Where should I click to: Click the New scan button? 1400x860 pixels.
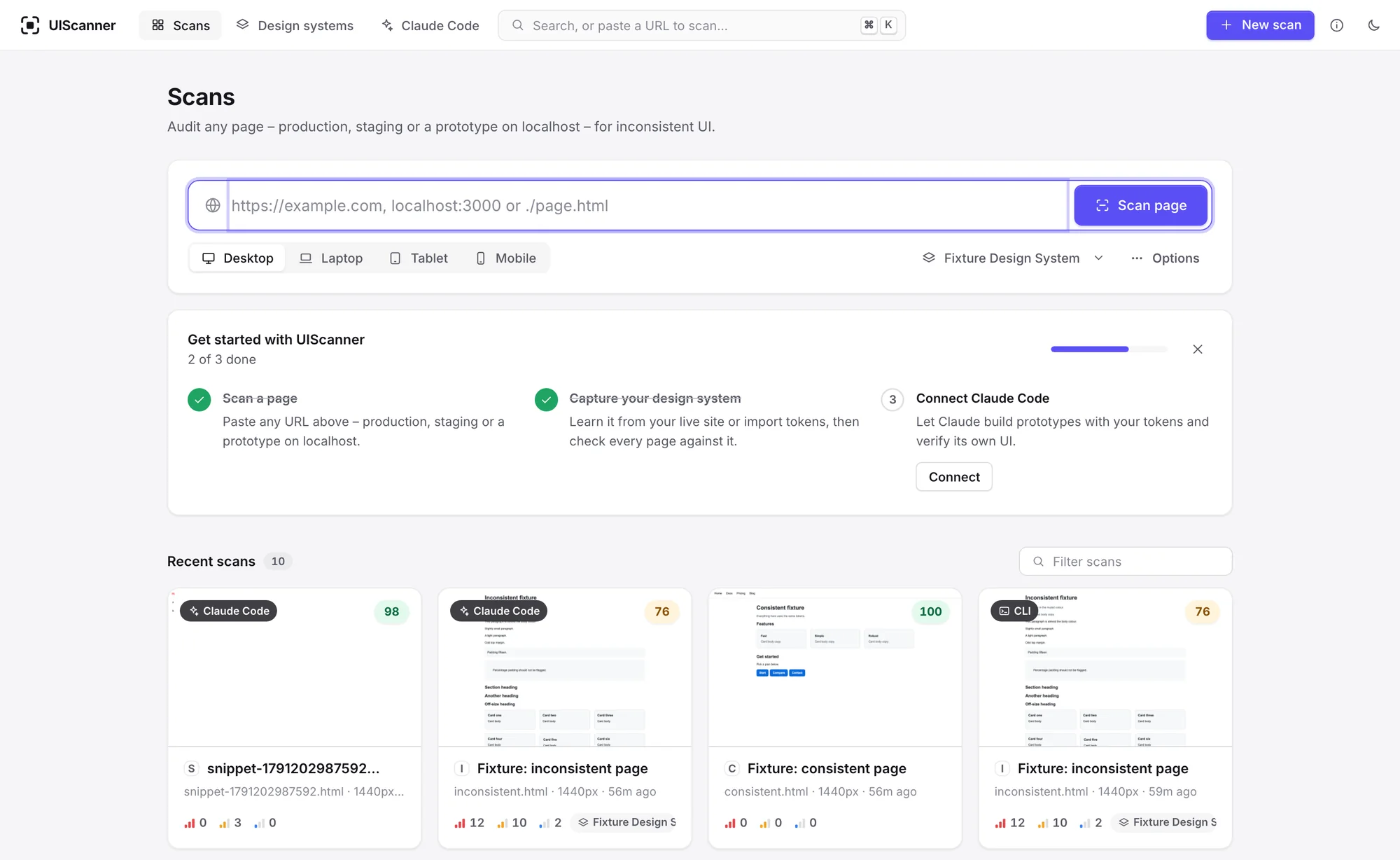tap(1260, 25)
